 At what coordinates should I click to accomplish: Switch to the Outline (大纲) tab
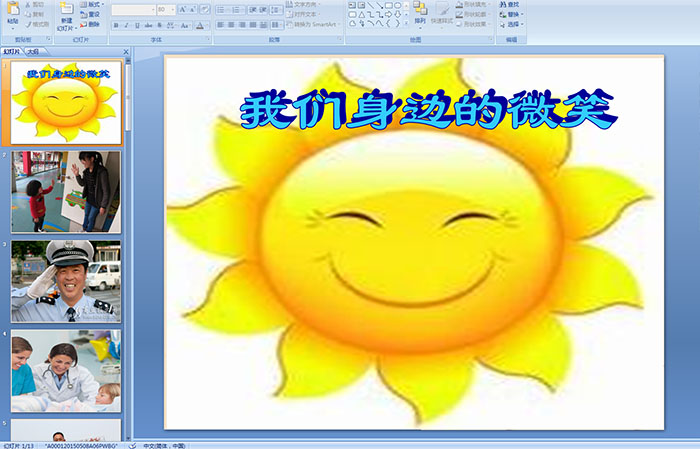[x=33, y=51]
